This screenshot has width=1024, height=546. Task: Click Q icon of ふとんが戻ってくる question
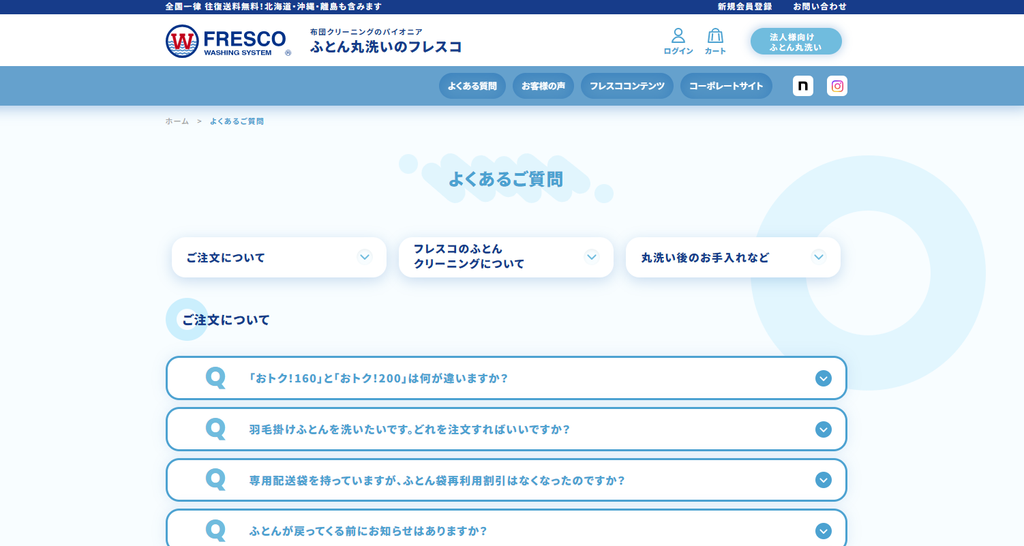[216, 530]
